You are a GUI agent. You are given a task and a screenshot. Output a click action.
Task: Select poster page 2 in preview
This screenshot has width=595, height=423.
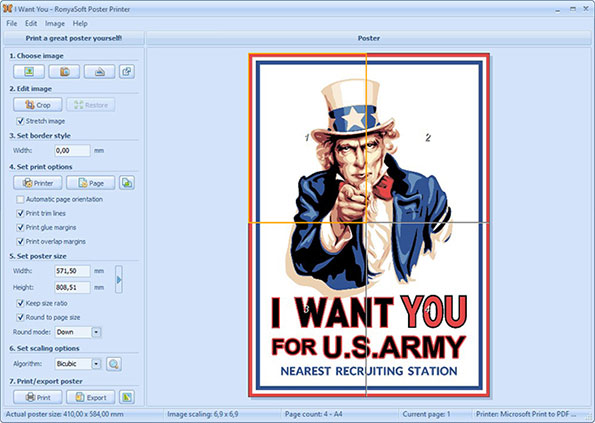[x=427, y=138]
